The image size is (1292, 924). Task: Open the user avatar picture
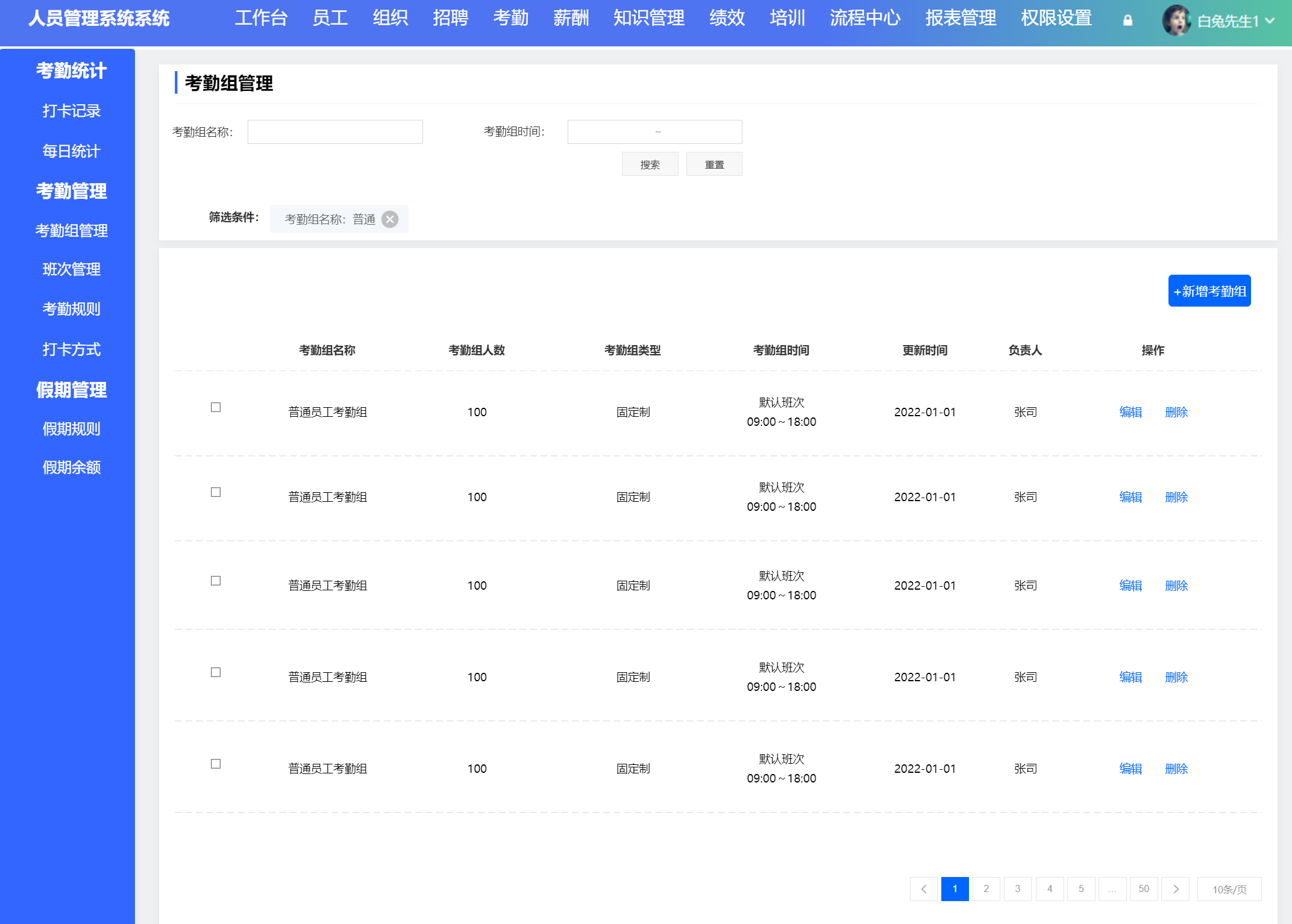[1176, 20]
